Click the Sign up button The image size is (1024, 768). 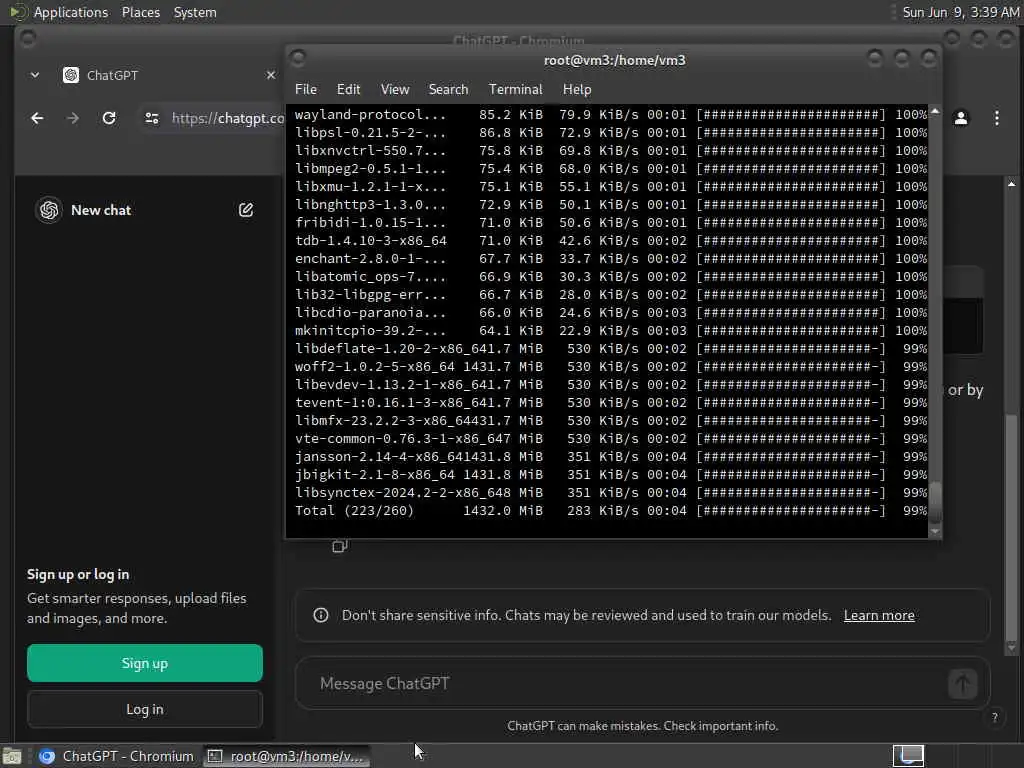[x=145, y=664]
